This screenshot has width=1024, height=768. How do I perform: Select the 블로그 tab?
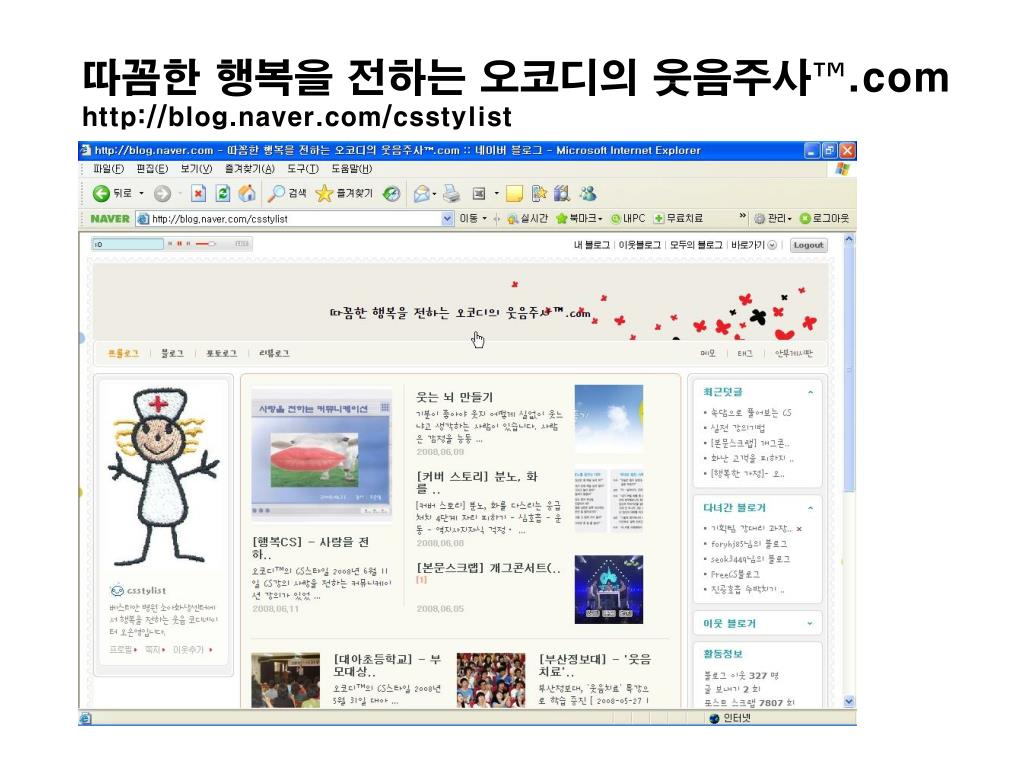(172, 353)
